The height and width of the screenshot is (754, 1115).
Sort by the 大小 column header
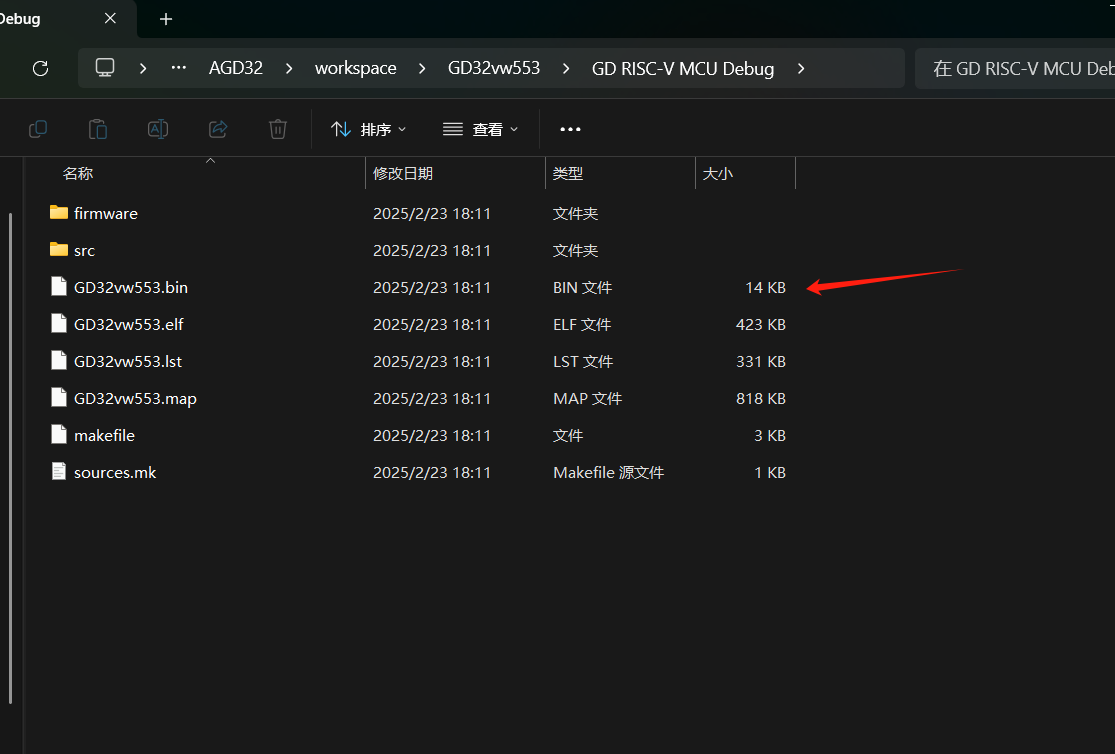pyautogui.click(x=717, y=173)
